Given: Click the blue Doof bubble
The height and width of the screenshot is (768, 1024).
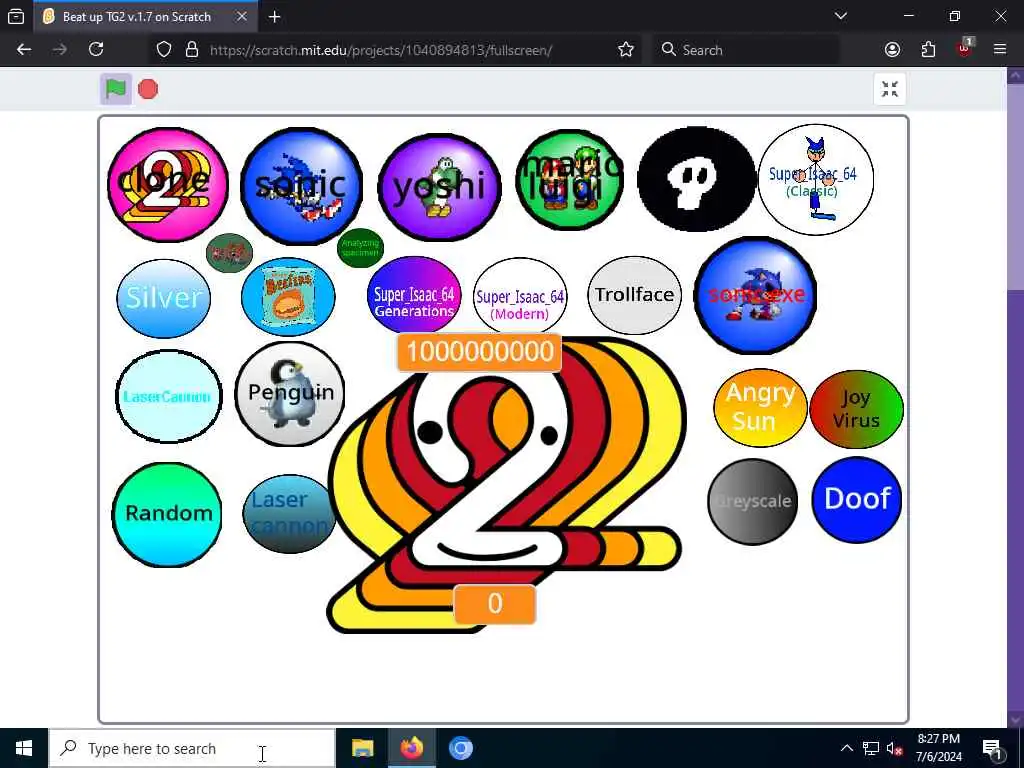Looking at the screenshot, I should pos(857,500).
